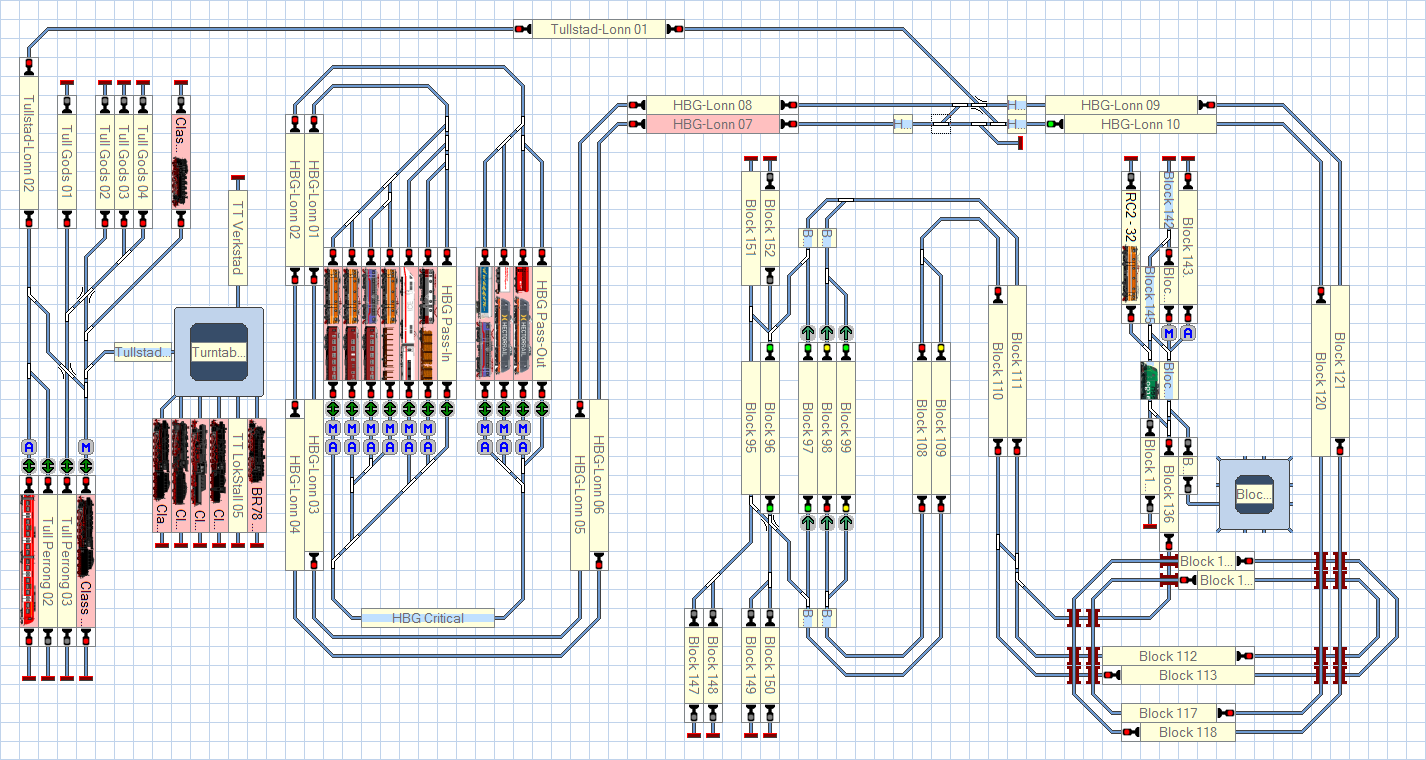Click the yellow signal at bottom of Block 99
Viewport: 1426px width, 760px height.
tap(846, 503)
